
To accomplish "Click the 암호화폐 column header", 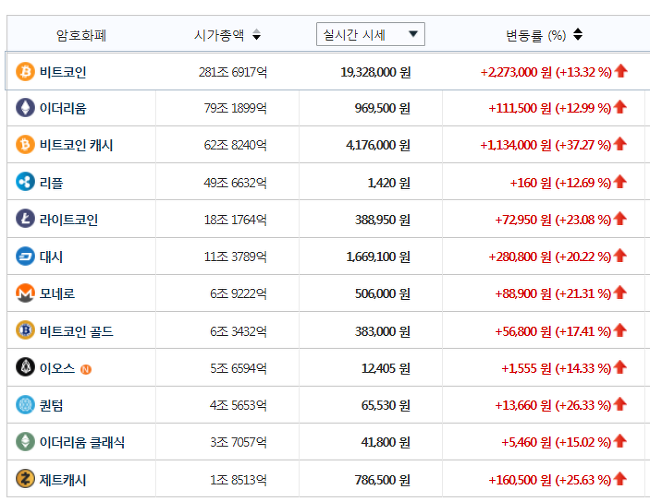I will tap(81, 35).
